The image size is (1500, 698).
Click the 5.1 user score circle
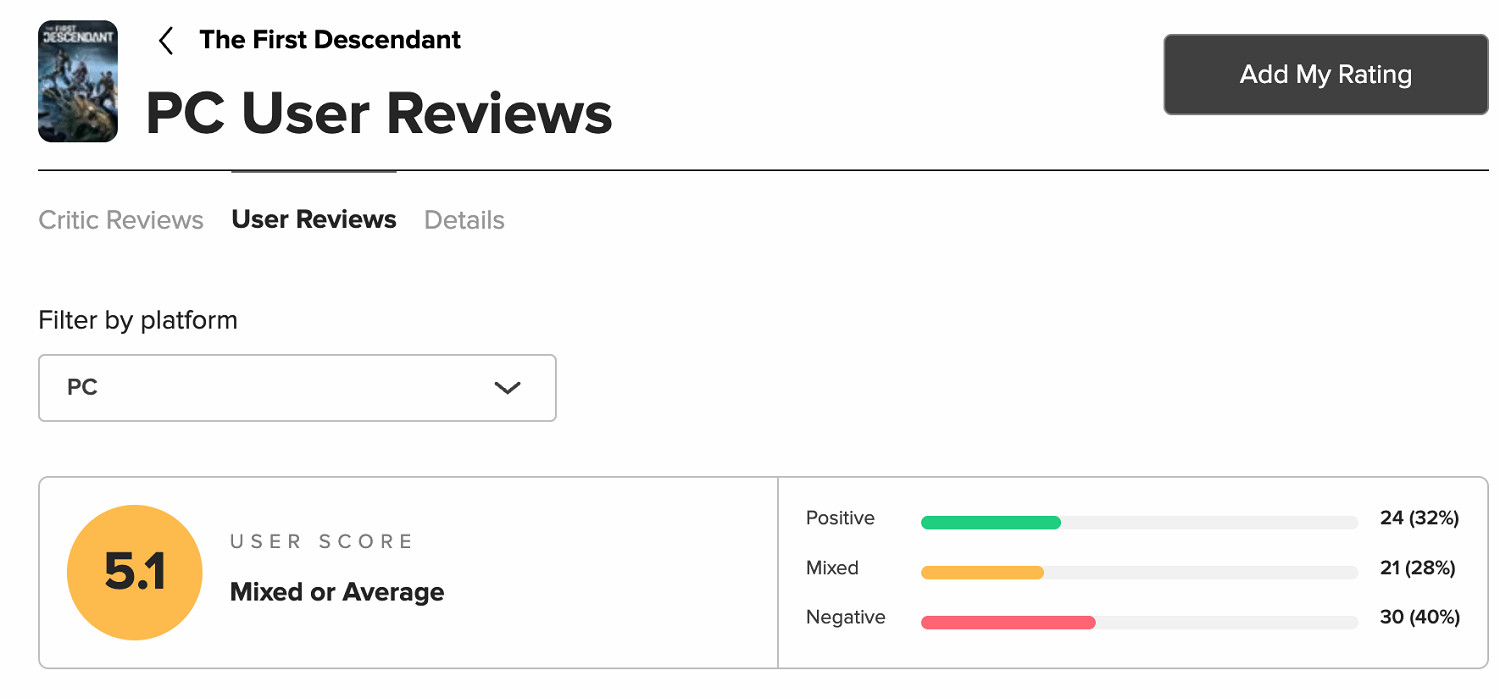coord(135,572)
